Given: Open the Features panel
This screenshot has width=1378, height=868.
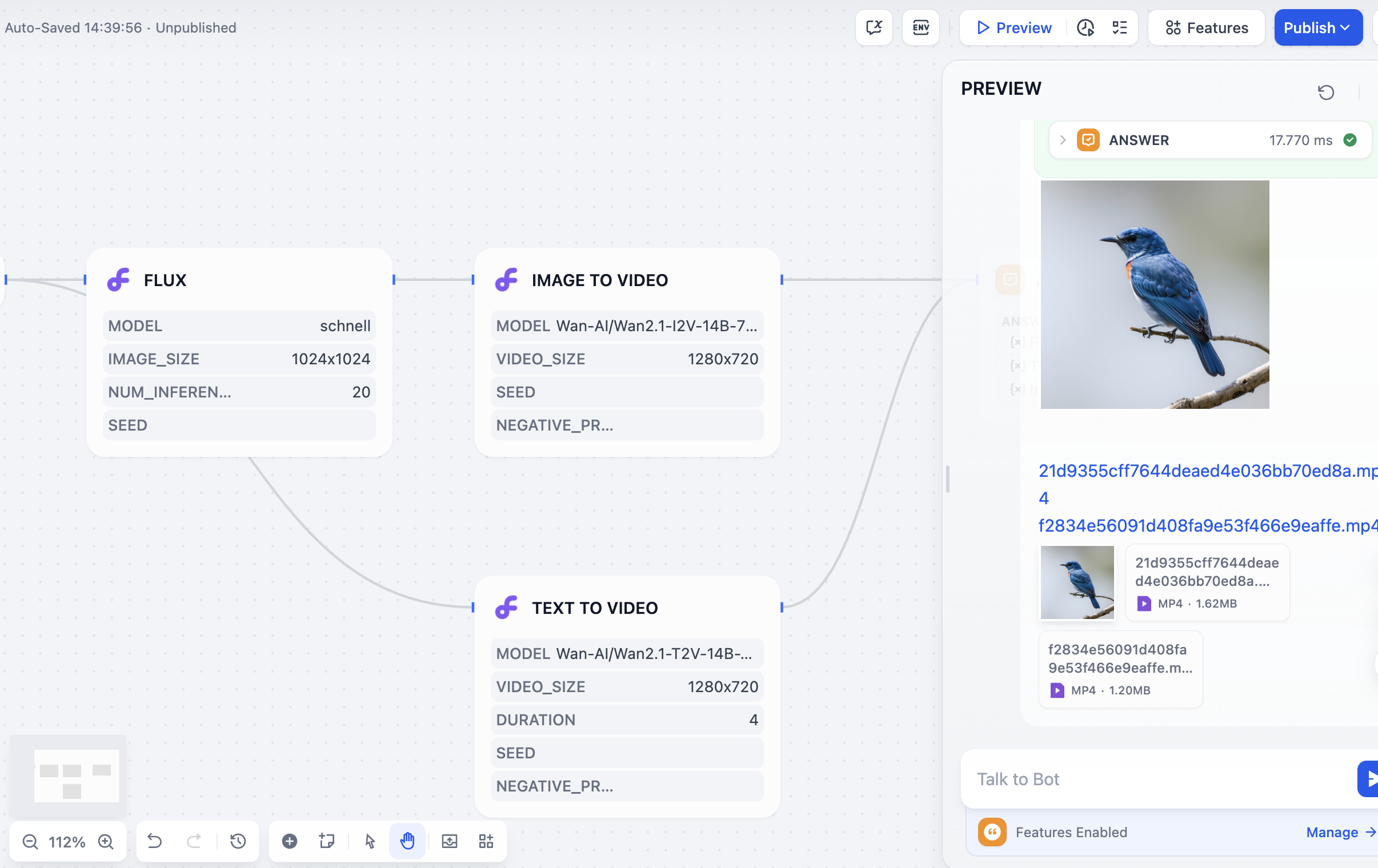Looking at the screenshot, I should (x=1207, y=27).
